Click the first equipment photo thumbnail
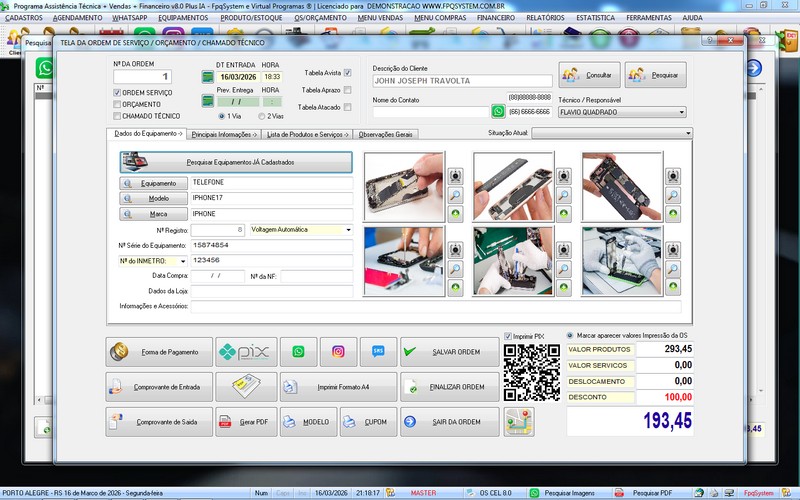800x500 pixels. pos(403,186)
